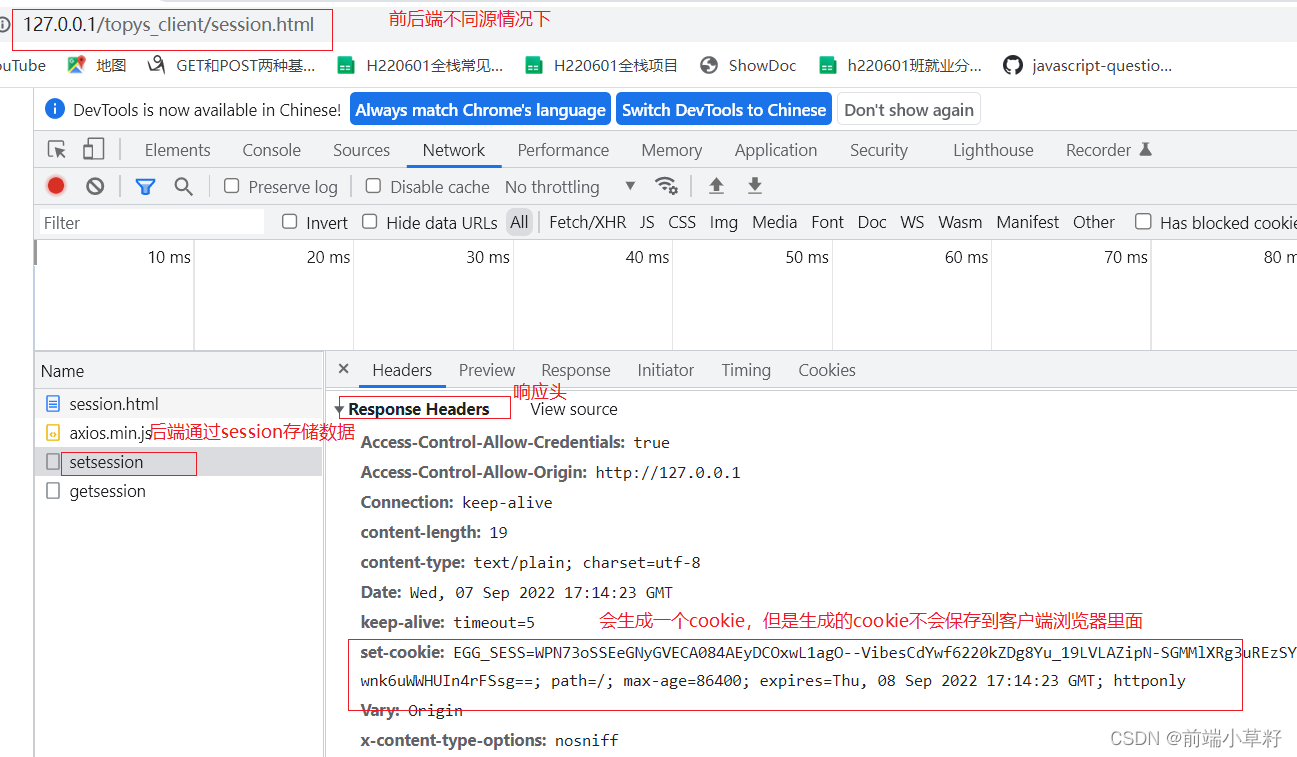Open the GET和POST bookmark
Viewport: 1297px width, 757px height.
(x=231, y=65)
